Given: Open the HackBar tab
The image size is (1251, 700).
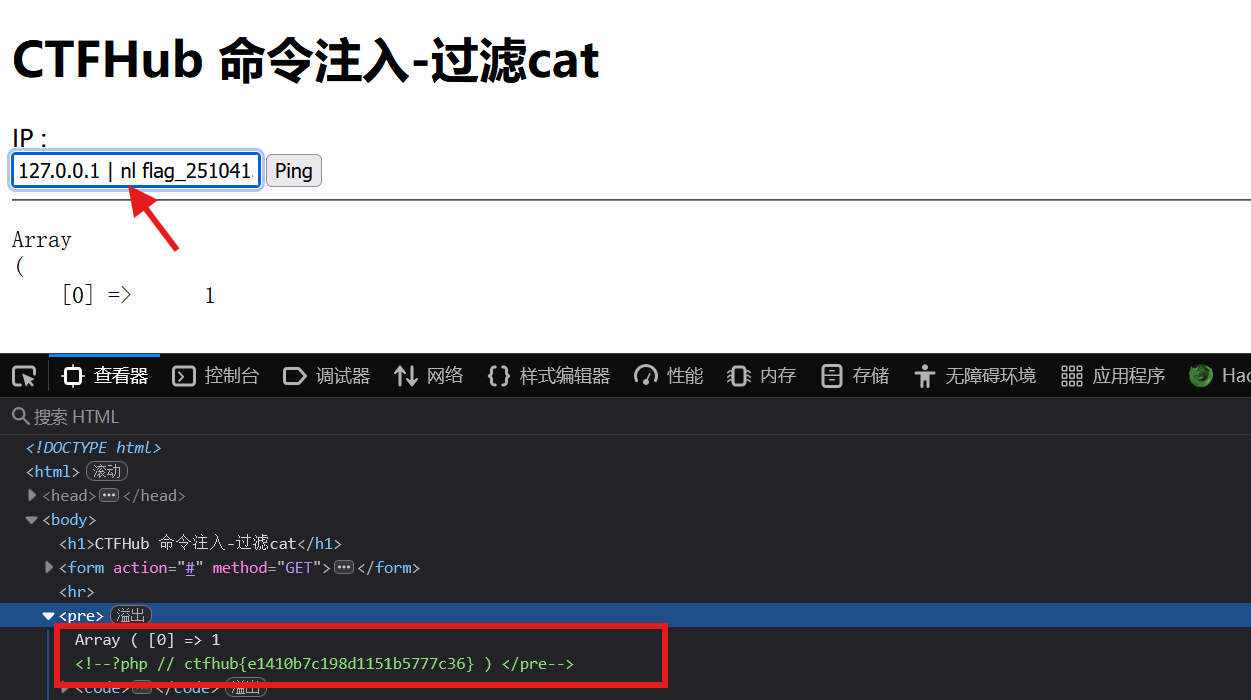Looking at the screenshot, I should [1219, 376].
